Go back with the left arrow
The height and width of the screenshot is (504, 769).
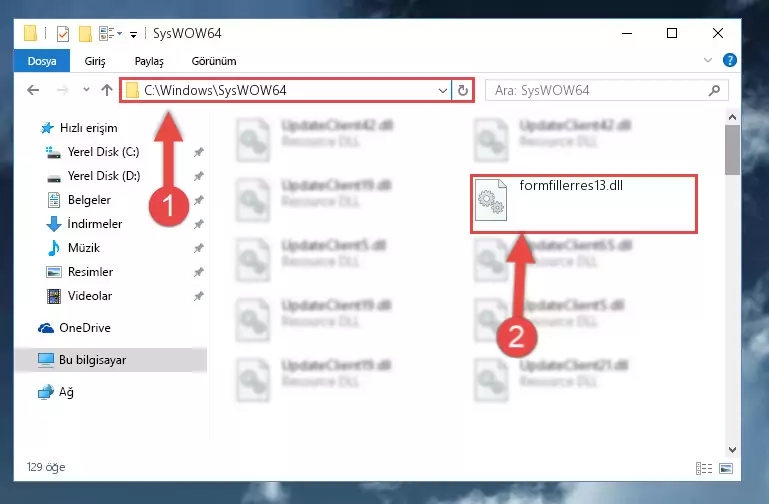[x=33, y=90]
